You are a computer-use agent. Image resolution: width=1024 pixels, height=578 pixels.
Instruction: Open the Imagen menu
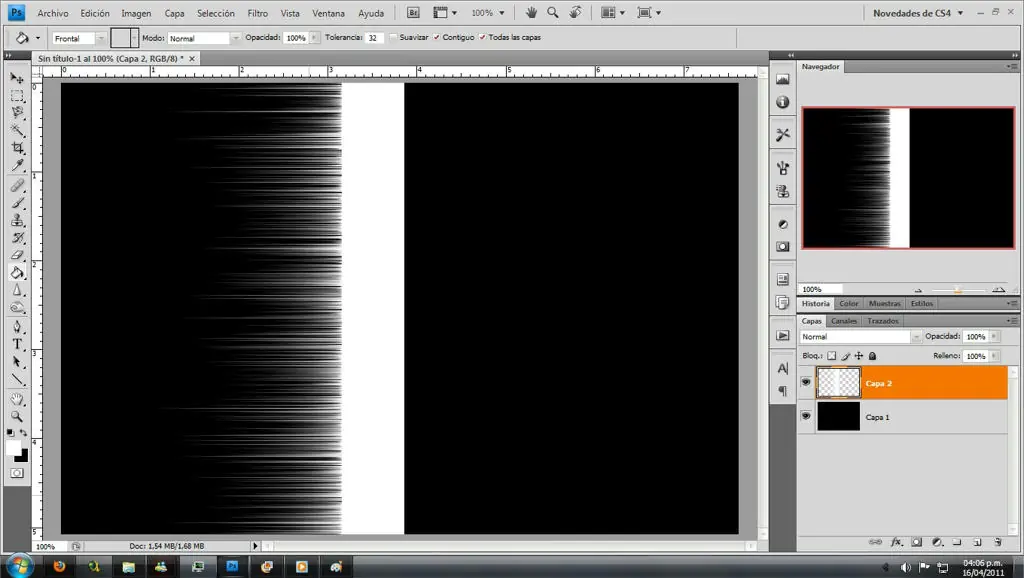pos(136,13)
